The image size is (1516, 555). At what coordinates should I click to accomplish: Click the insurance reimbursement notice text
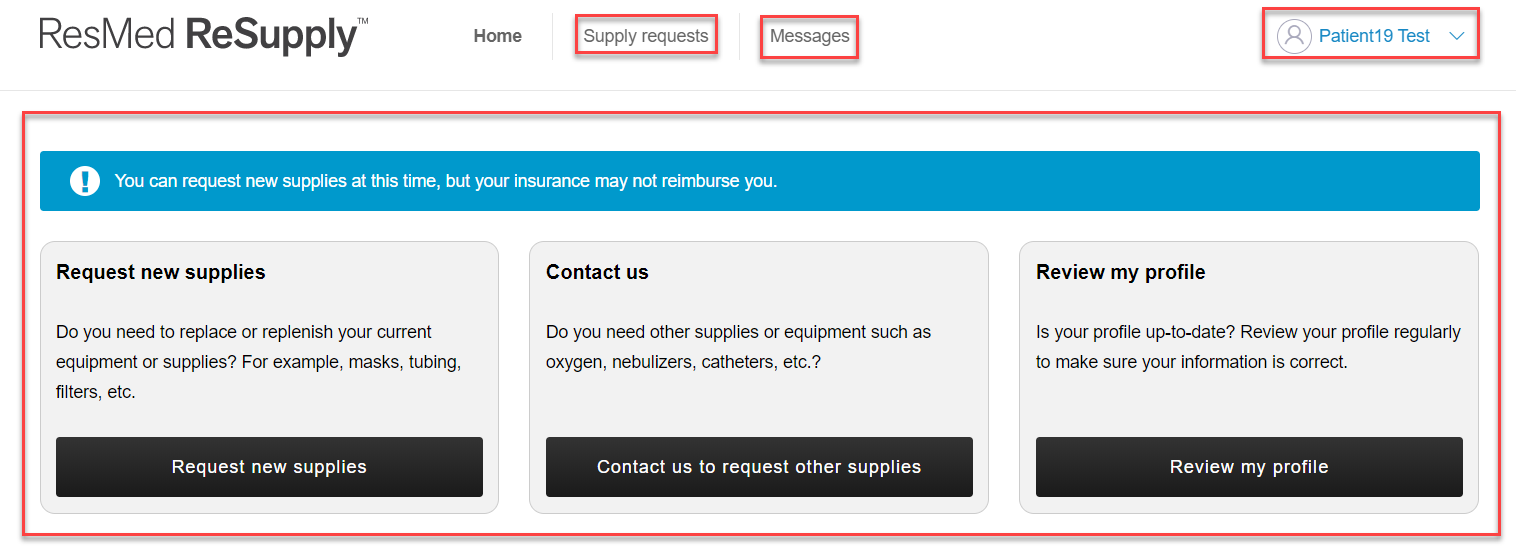[445, 181]
